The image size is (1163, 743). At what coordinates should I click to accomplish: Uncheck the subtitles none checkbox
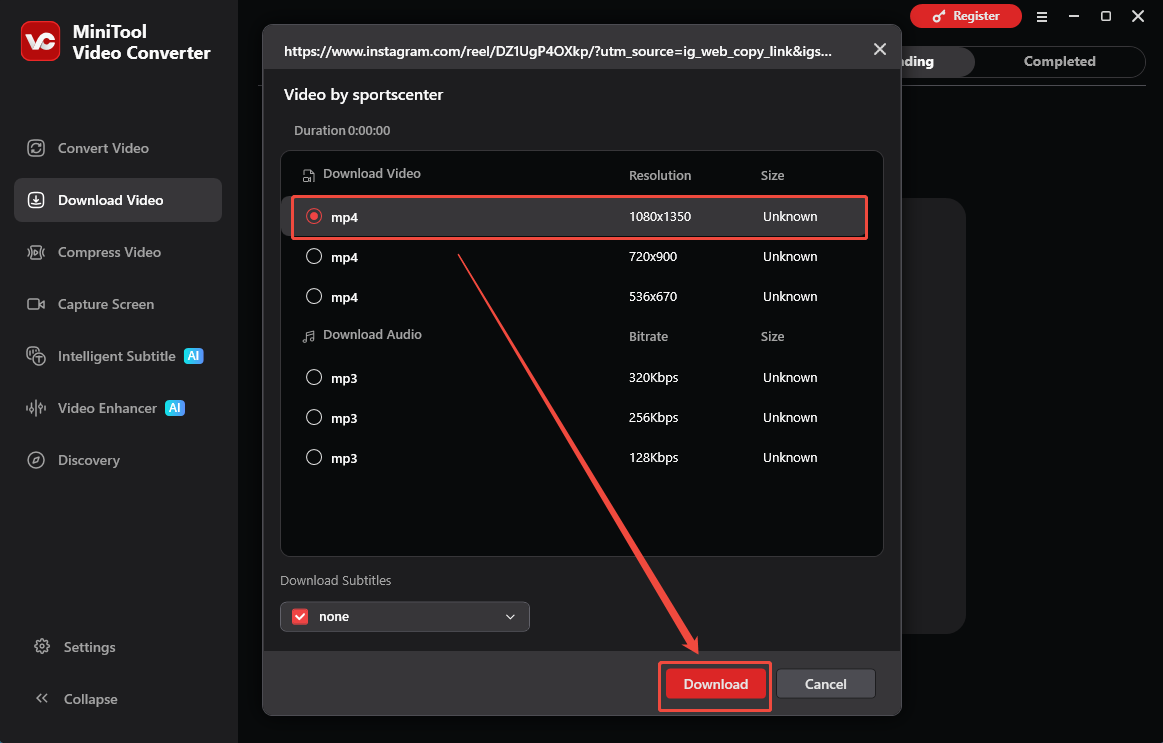300,617
